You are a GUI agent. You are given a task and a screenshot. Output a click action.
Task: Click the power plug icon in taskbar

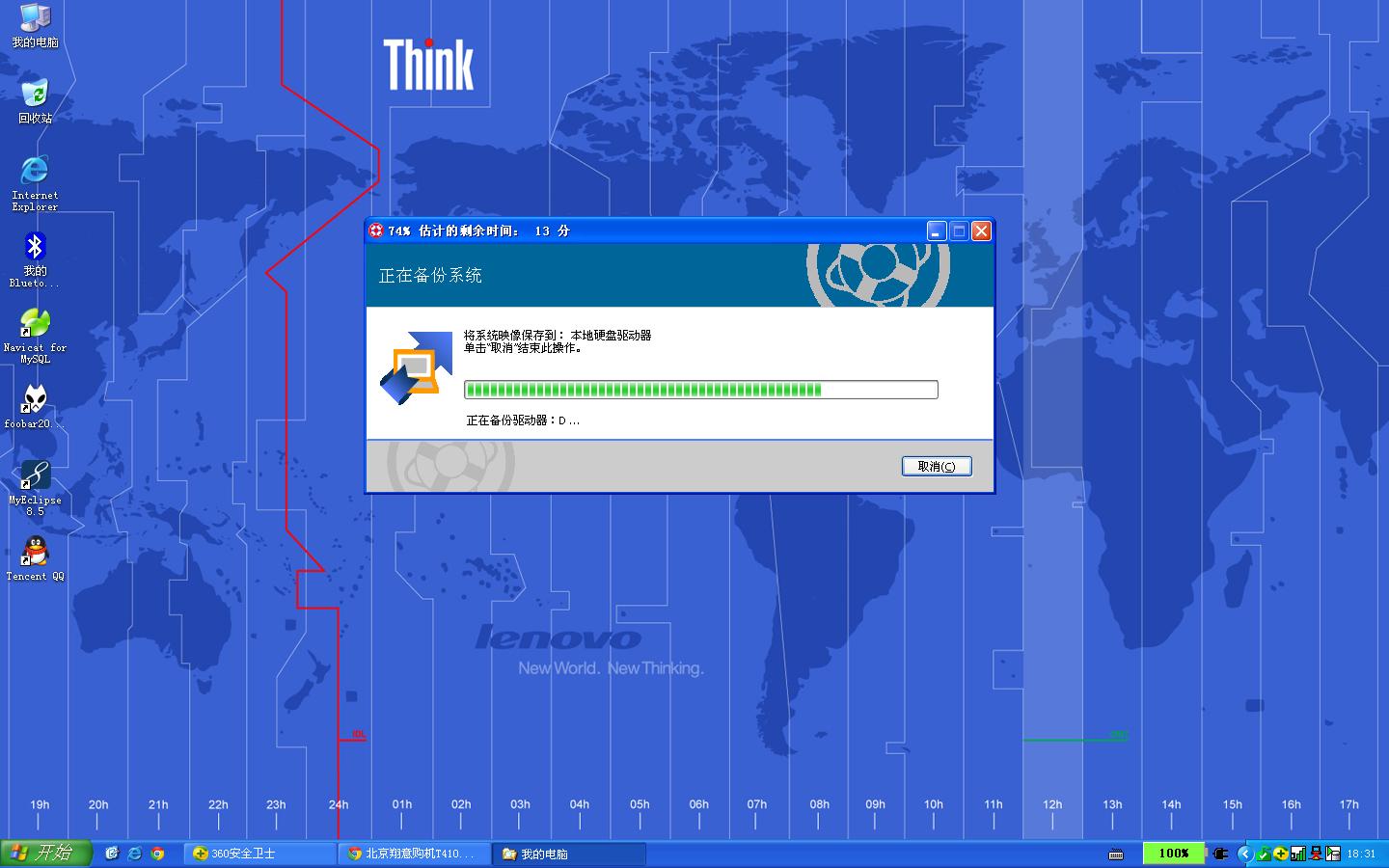(x=1220, y=854)
